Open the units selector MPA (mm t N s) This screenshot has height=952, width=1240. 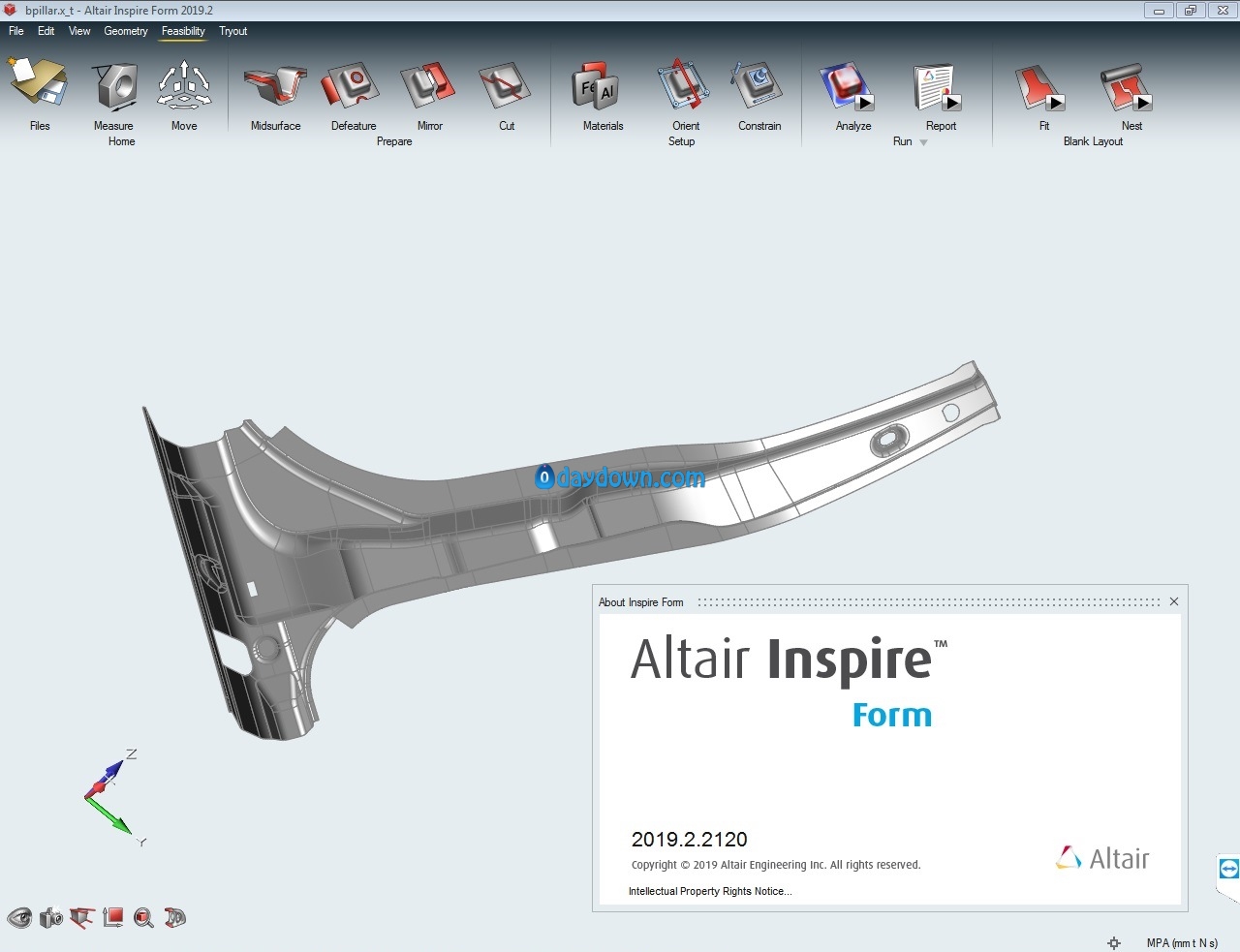tap(1182, 942)
